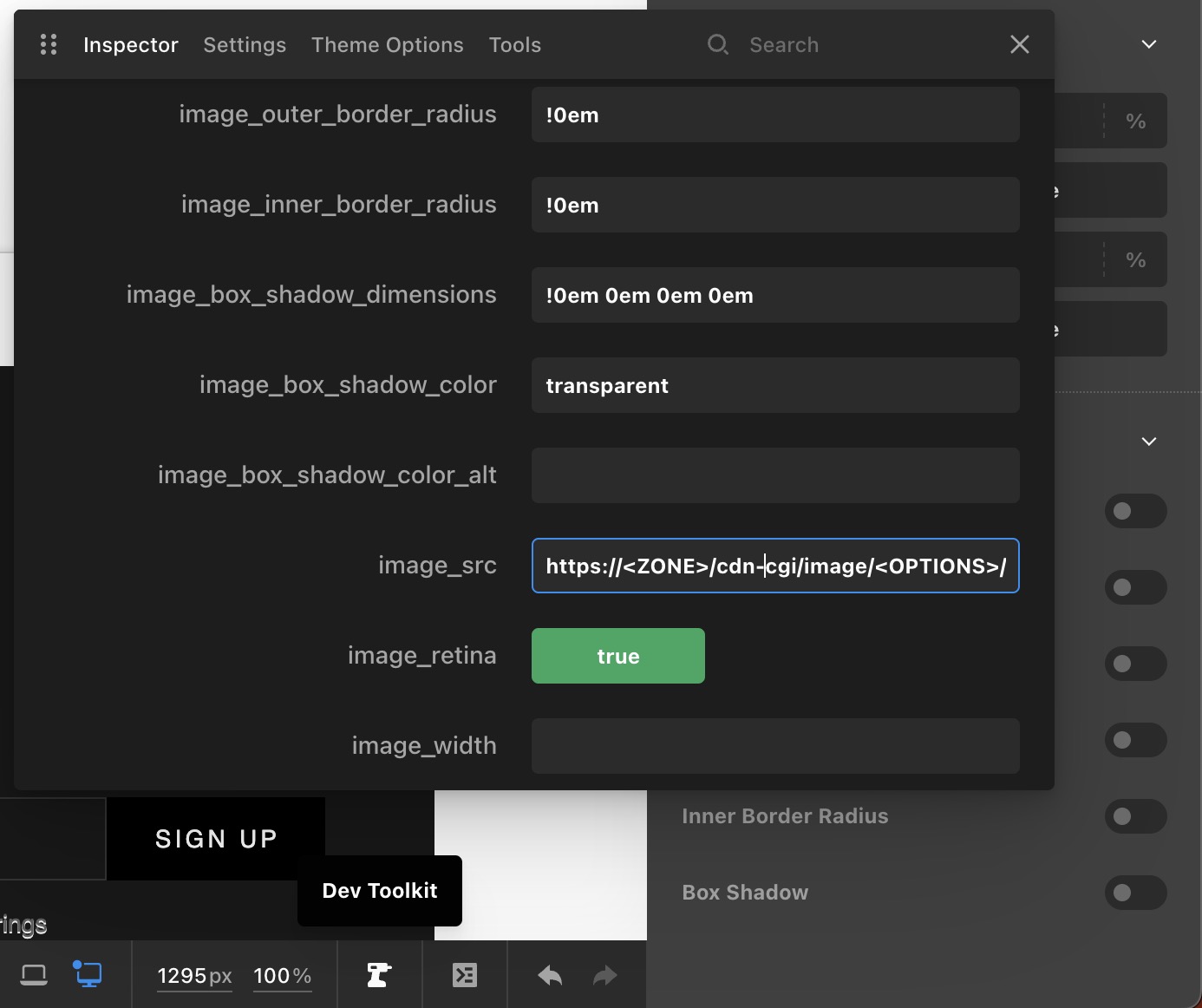
Task: Collapse the section chevron above the toggles
Action: [1148, 442]
